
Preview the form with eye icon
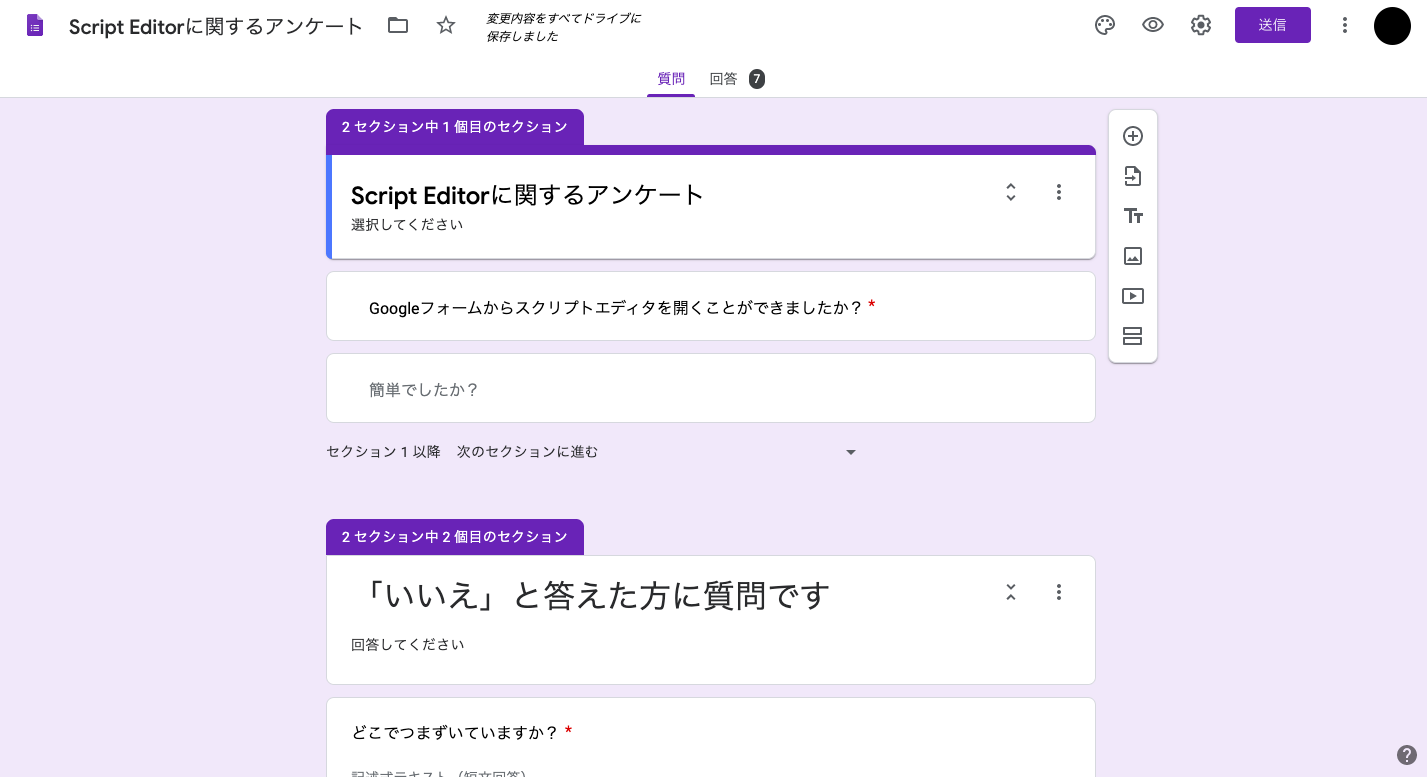tap(1153, 26)
